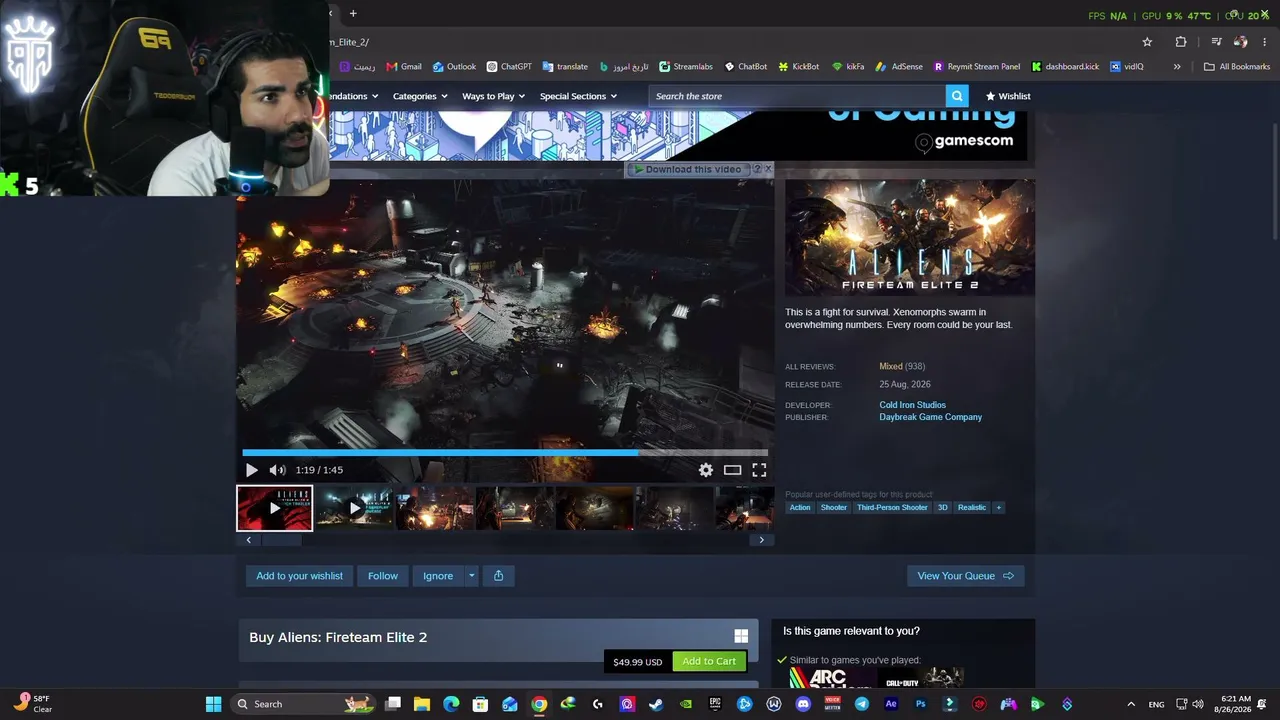Add a tag with plus button
Screen dimensions: 1280x720
[x=998, y=507]
